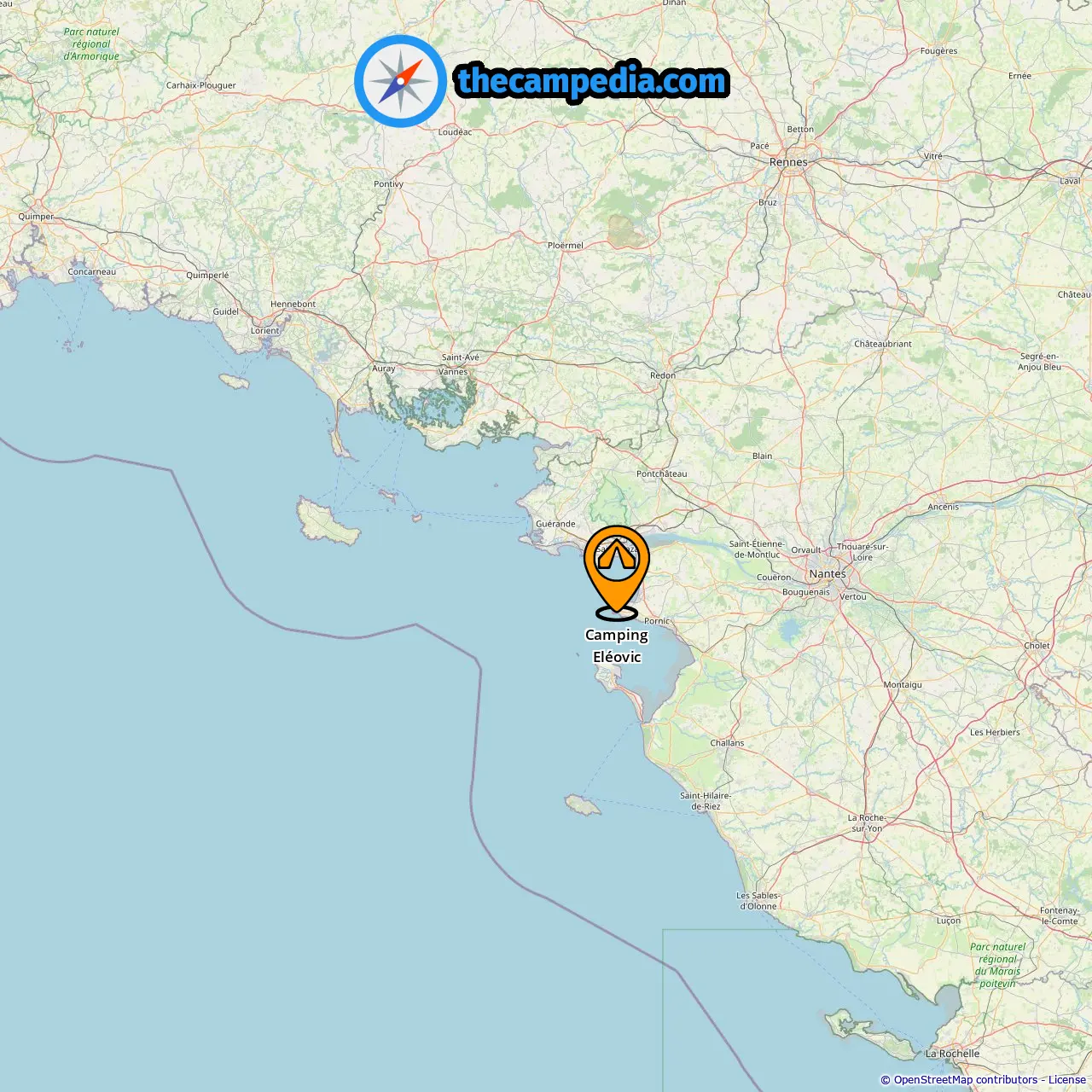Click the Challans town label
Image resolution: width=1092 pixels, height=1092 pixels.
pyautogui.click(x=727, y=743)
